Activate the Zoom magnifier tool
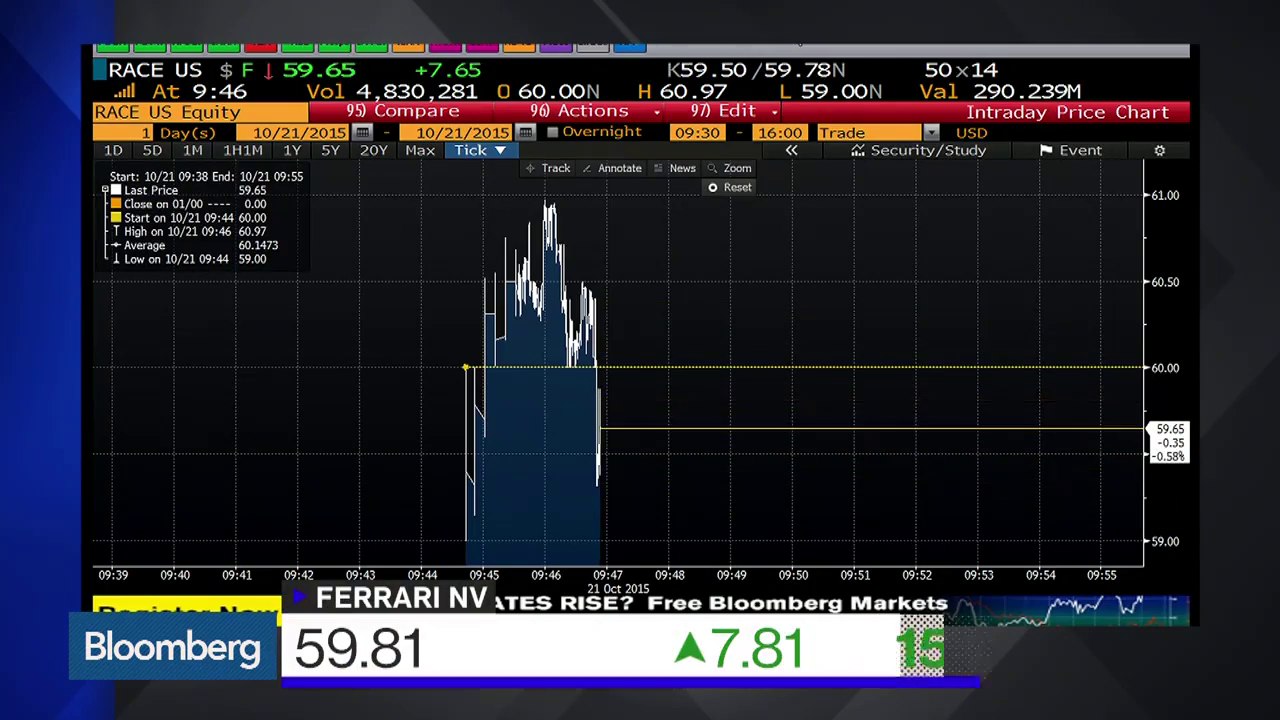Viewport: 1280px width, 720px height. 729,168
